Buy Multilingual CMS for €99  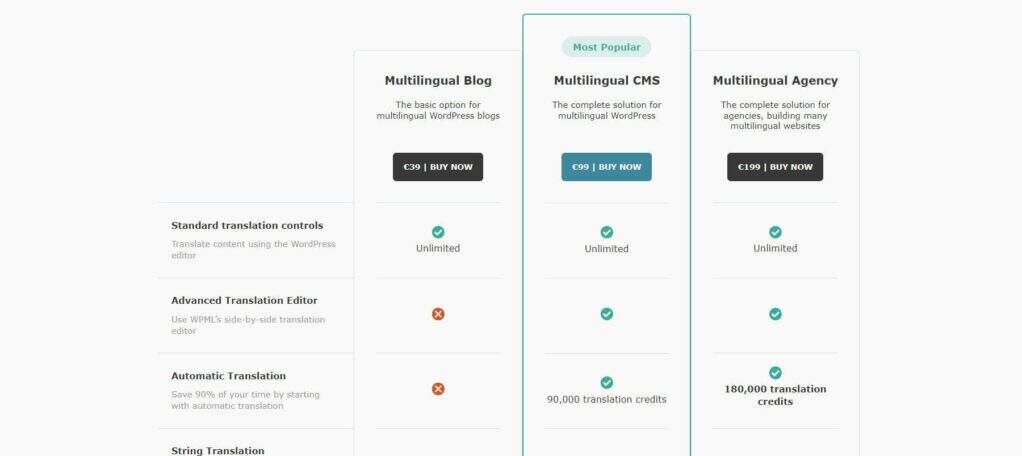click(606, 167)
